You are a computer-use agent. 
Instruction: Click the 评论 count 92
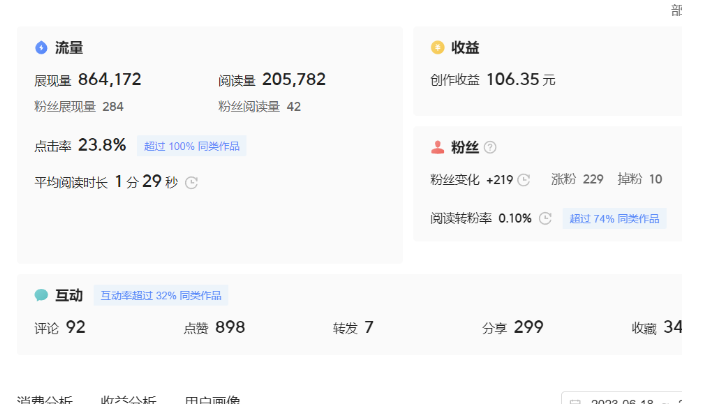(x=76, y=327)
